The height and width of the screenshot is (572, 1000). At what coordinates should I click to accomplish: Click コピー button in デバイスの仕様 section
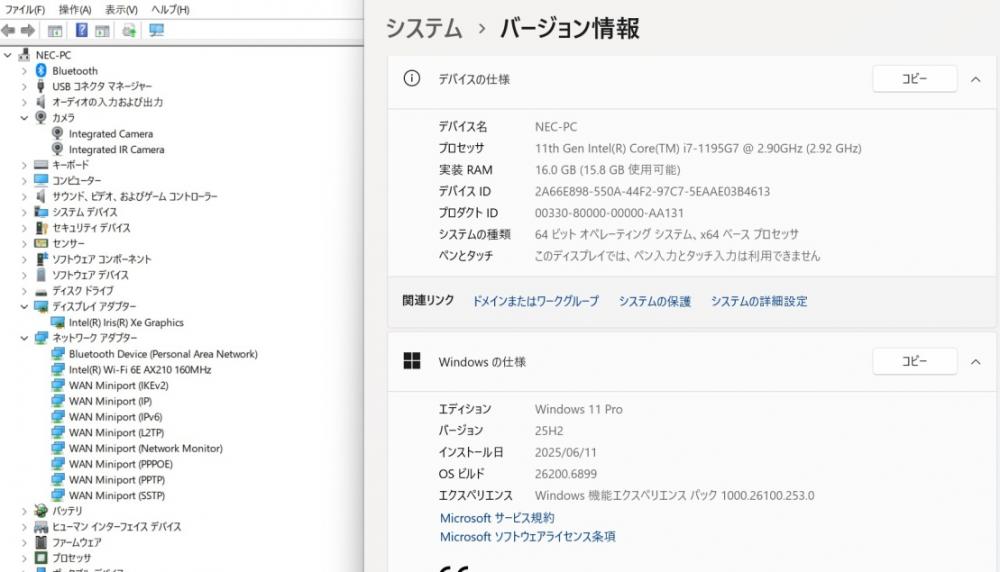(914, 79)
